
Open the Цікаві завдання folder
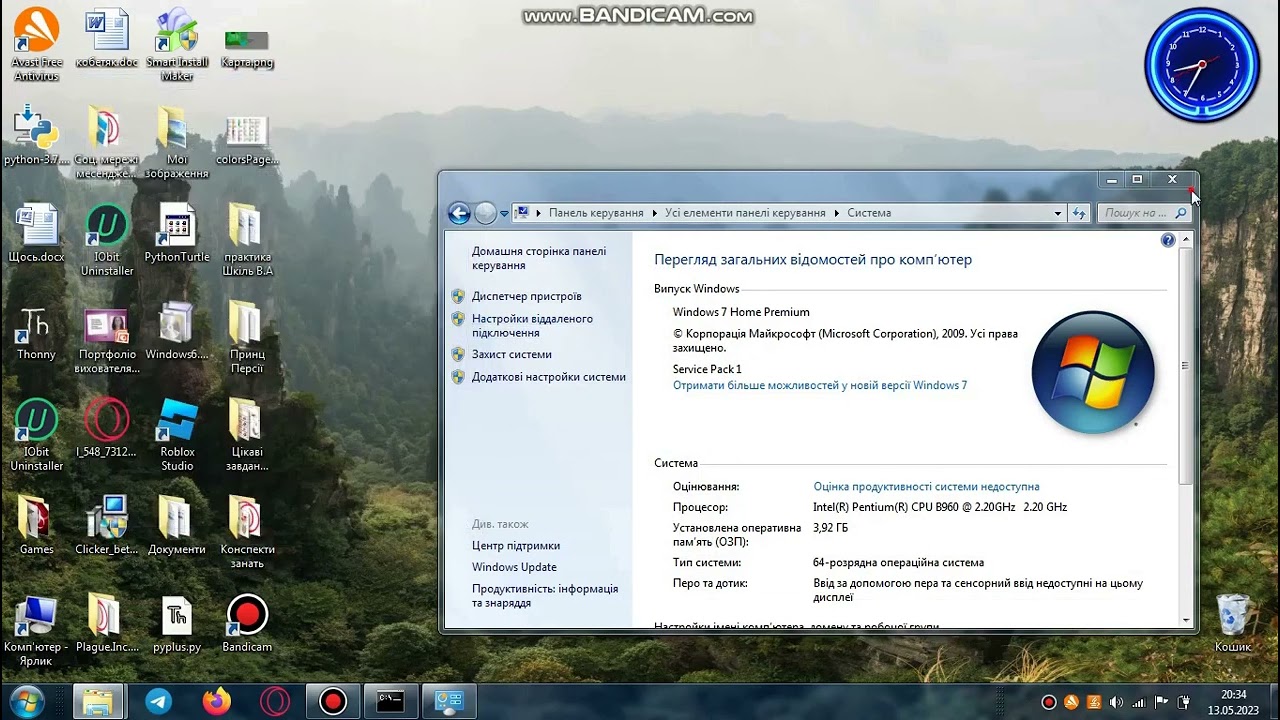[x=247, y=435]
